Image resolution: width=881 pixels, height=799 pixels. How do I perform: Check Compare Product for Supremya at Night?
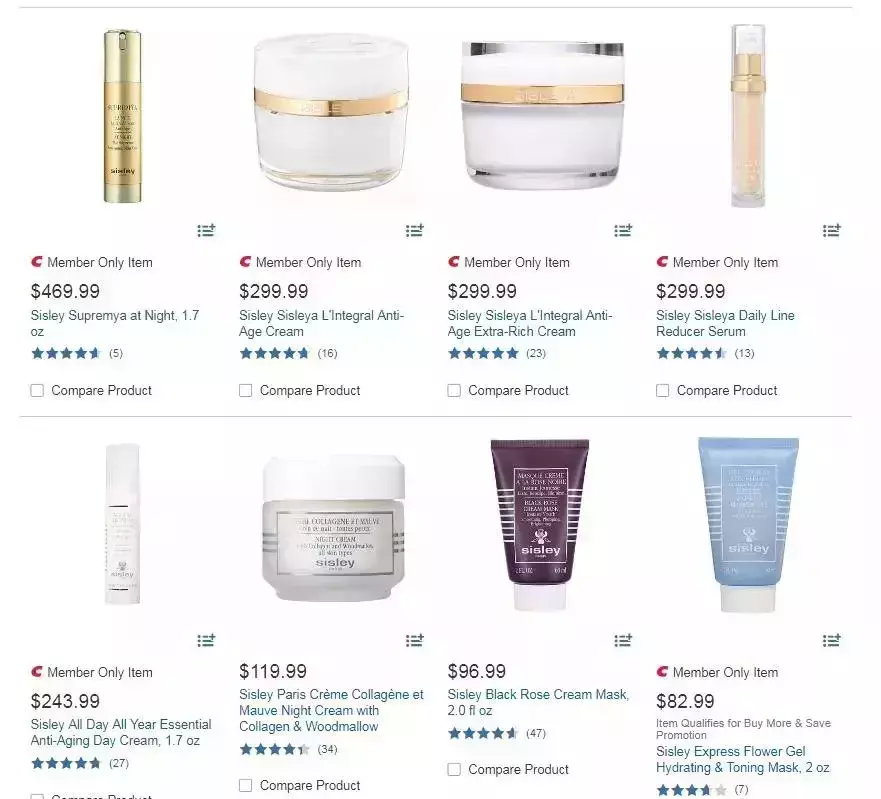pyautogui.click(x=37, y=391)
